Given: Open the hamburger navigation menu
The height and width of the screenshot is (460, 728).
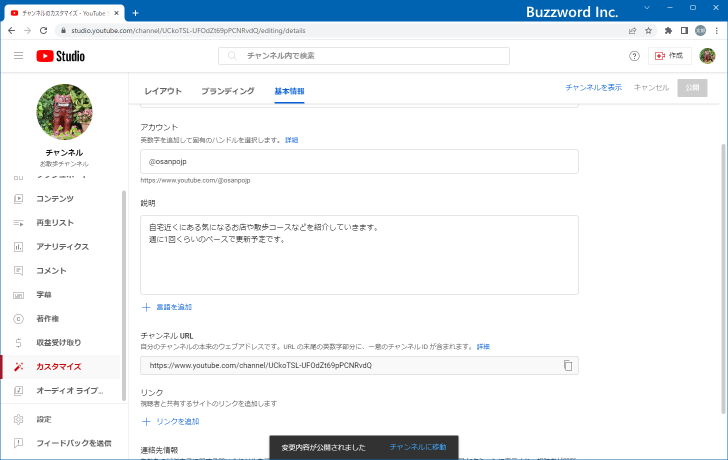Looking at the screenshot, I should tap(19, 56).
